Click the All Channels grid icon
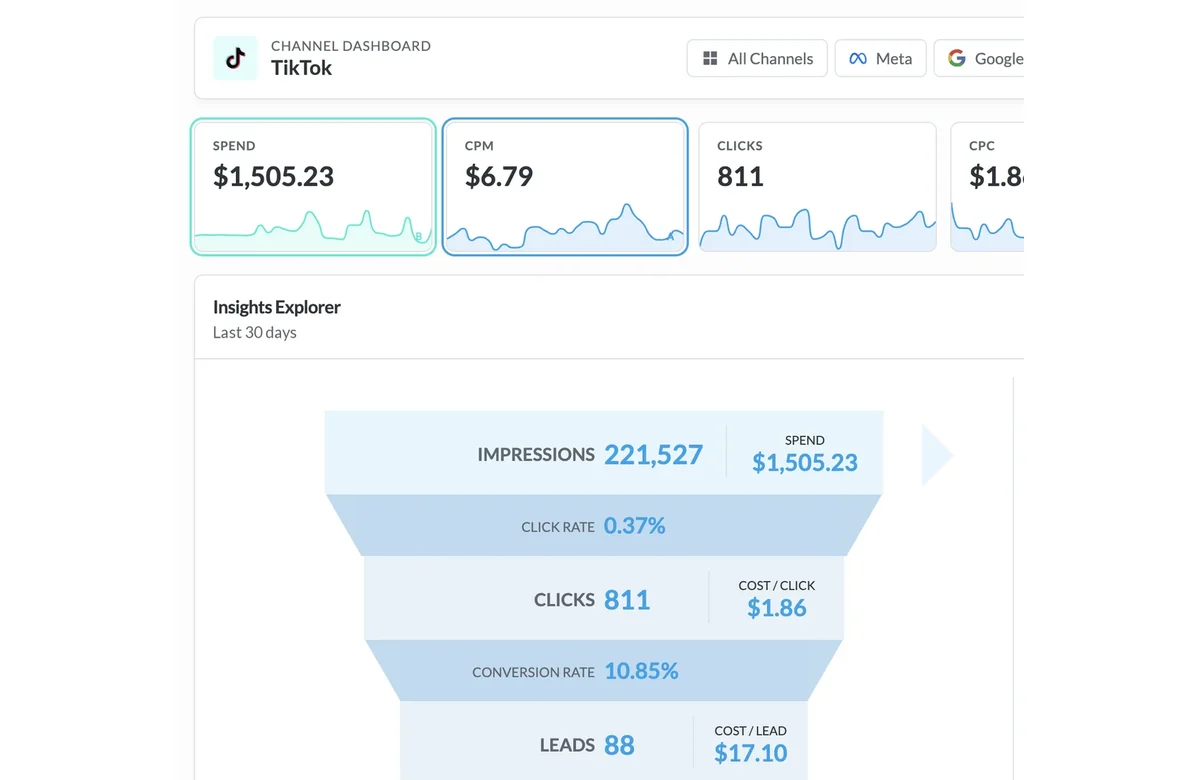 pos(710,58)
